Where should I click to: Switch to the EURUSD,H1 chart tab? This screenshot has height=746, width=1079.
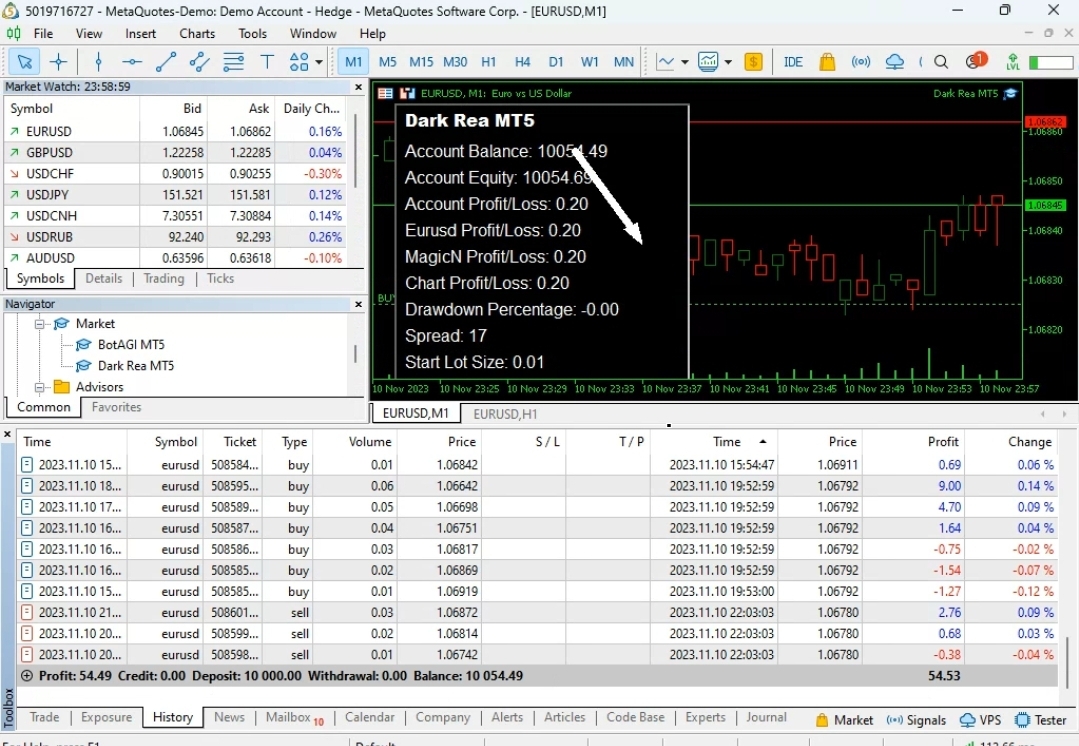(505, 414)
